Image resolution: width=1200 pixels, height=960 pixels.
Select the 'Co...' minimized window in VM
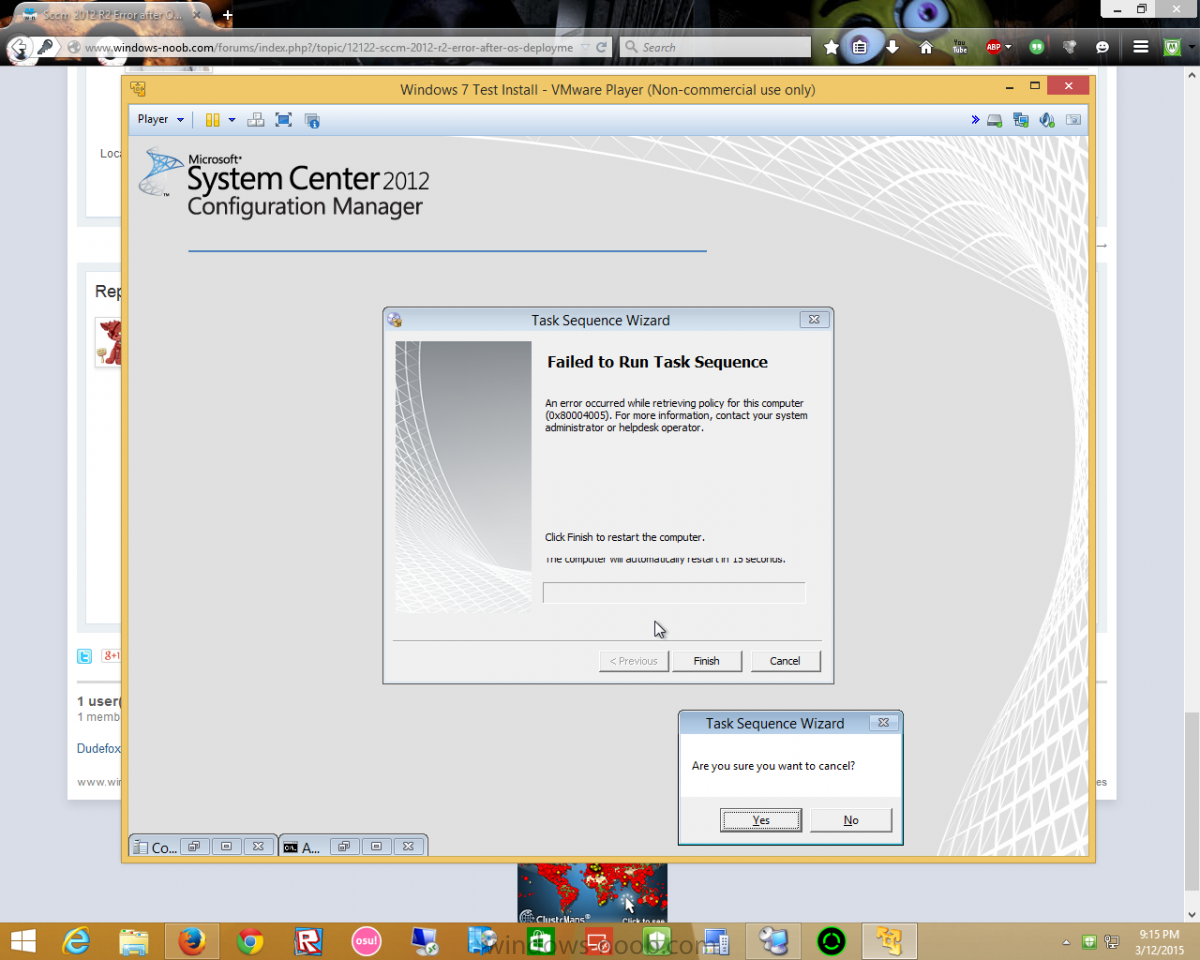tap(156, 847)
